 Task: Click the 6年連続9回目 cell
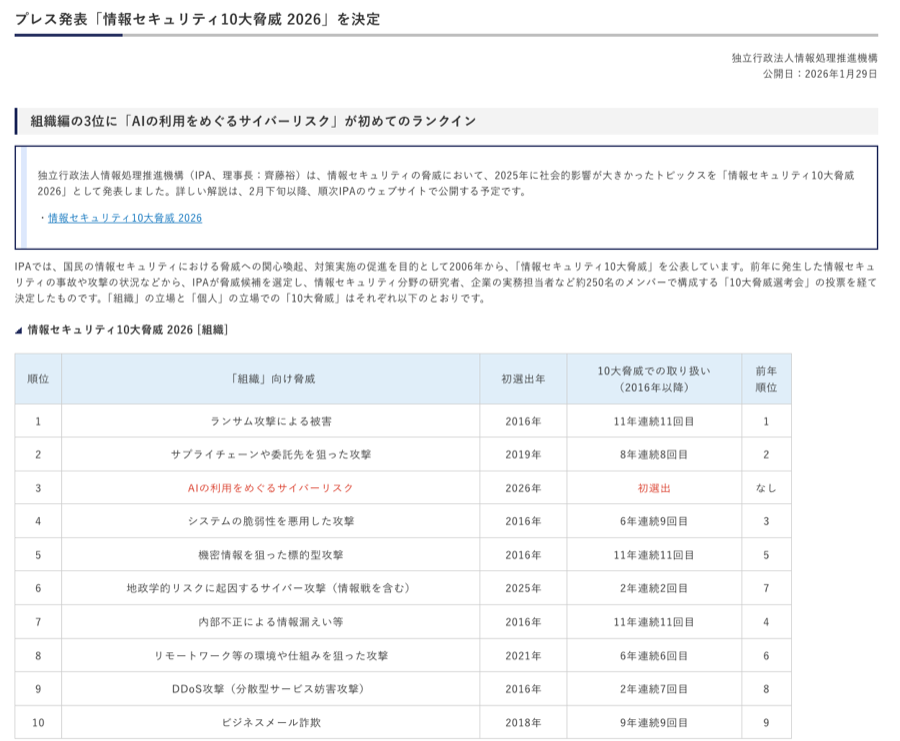654,521
